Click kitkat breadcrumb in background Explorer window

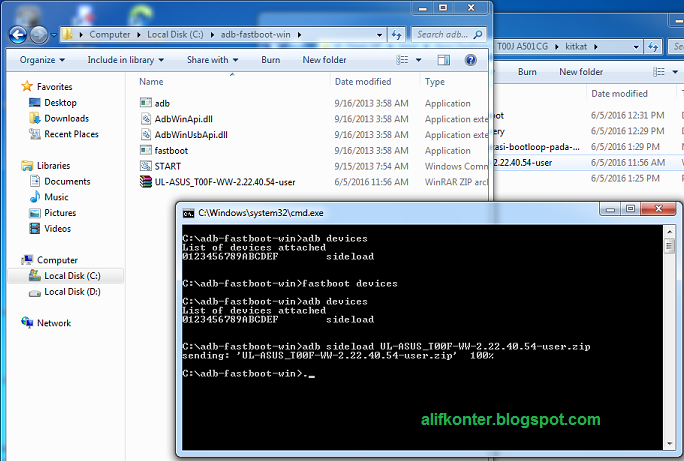tap(576, 46)
